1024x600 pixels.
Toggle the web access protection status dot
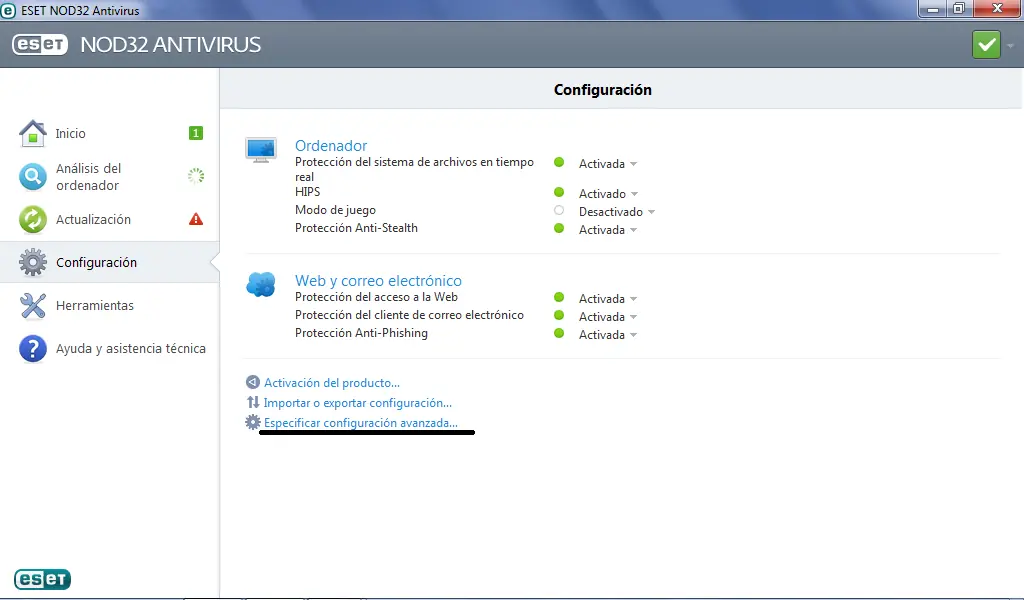coord(559,297)
